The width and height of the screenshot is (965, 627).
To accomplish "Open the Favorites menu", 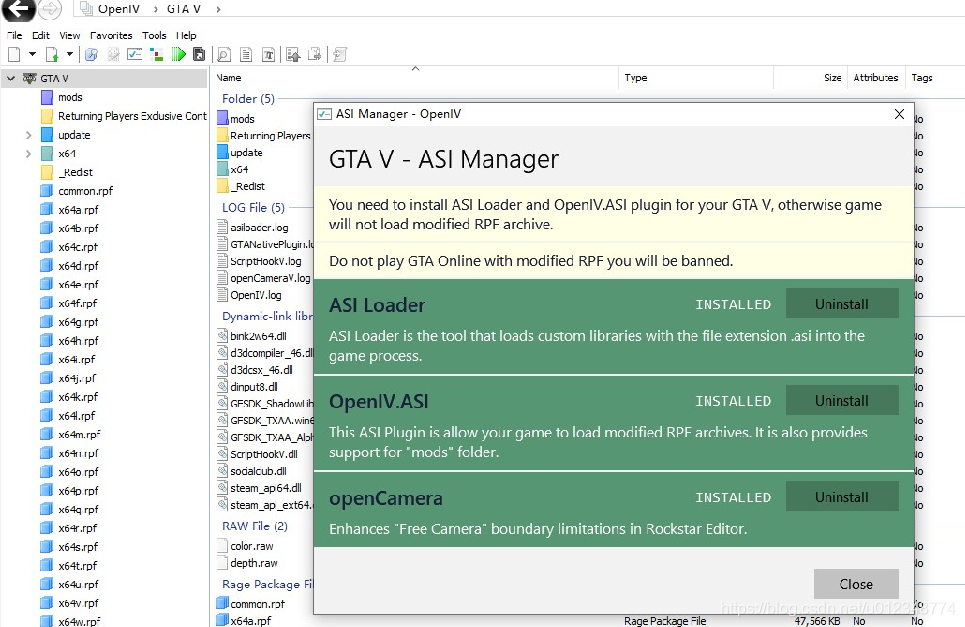I will tap(111, 36).
